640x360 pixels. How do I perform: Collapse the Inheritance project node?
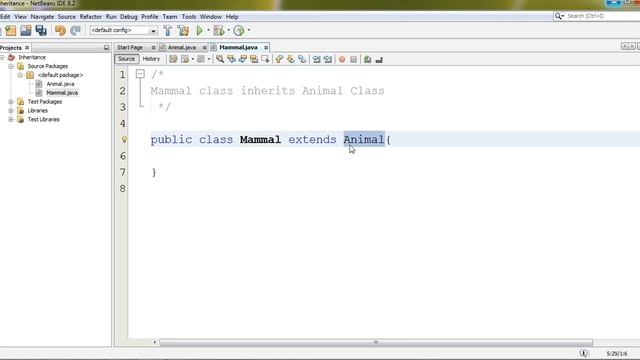pyautogui.click(x=2, y=58)
